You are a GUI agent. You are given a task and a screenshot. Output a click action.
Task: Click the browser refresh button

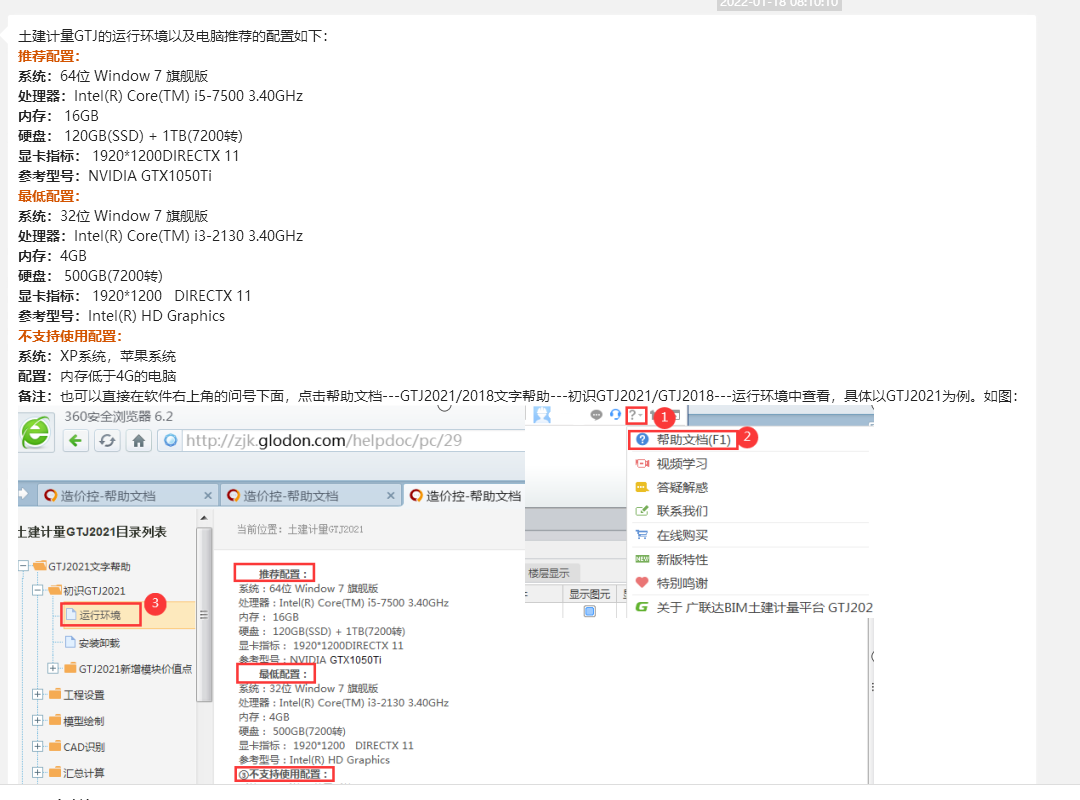(107, 440)
